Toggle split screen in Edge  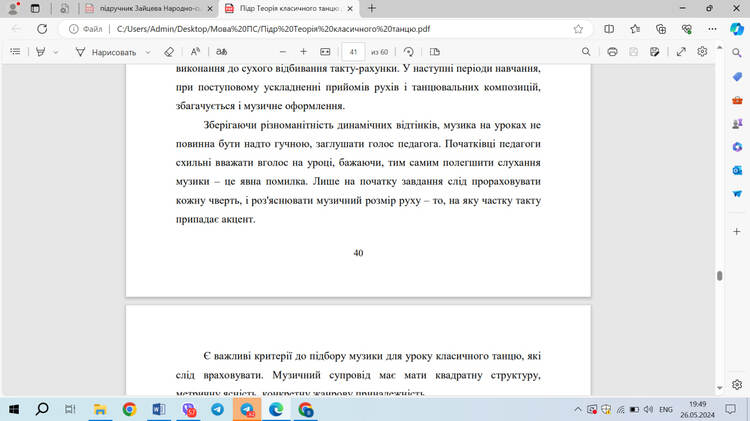[x=609, y=29]
